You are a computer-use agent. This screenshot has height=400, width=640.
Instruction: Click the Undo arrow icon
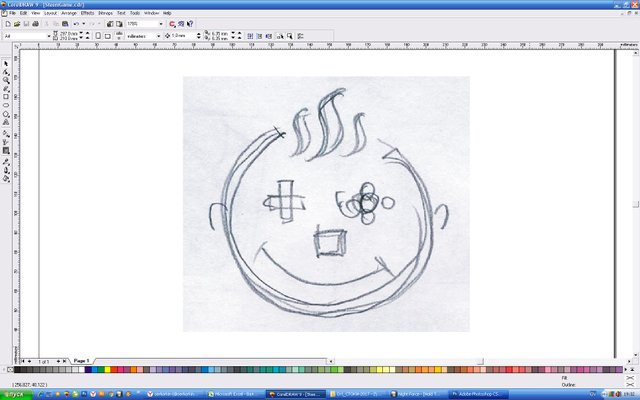tap(76, 24)
